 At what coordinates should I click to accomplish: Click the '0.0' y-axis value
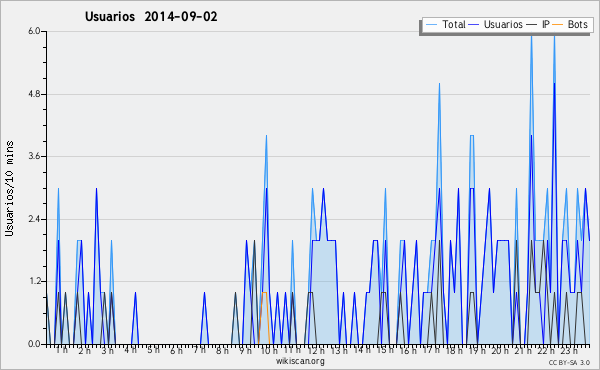point(34,344)
